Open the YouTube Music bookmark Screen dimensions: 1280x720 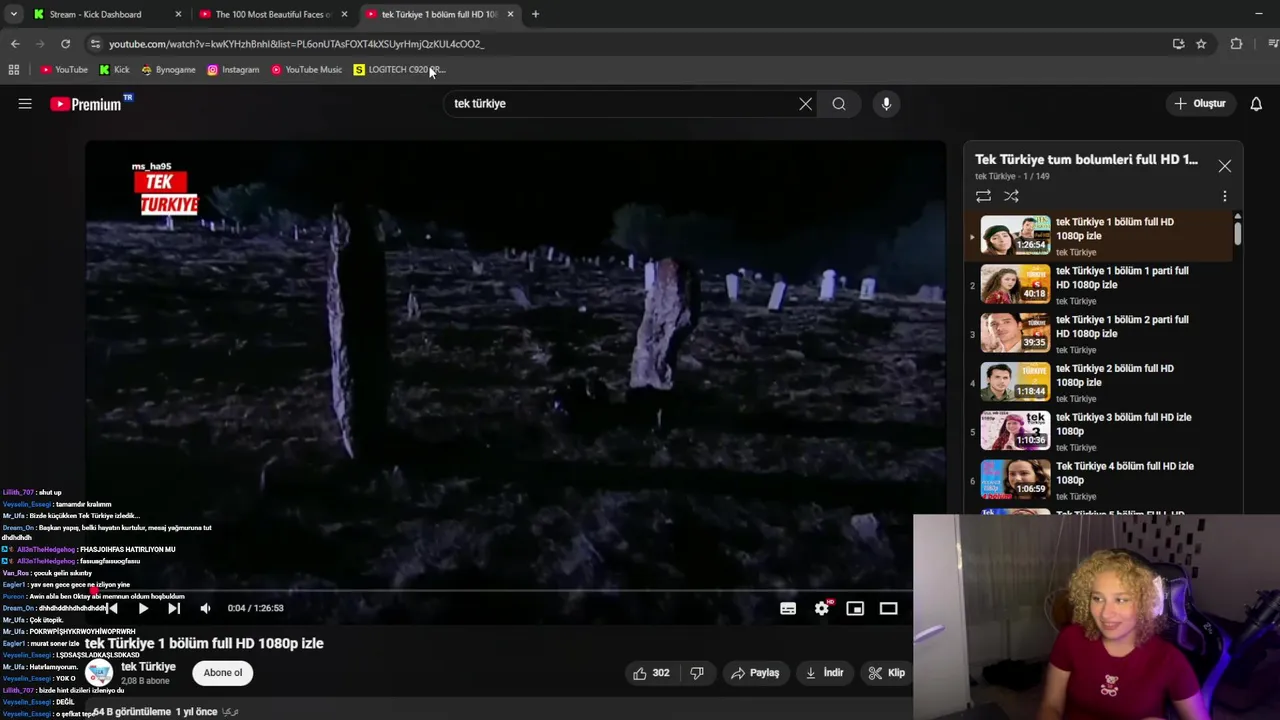pos(306,70)
